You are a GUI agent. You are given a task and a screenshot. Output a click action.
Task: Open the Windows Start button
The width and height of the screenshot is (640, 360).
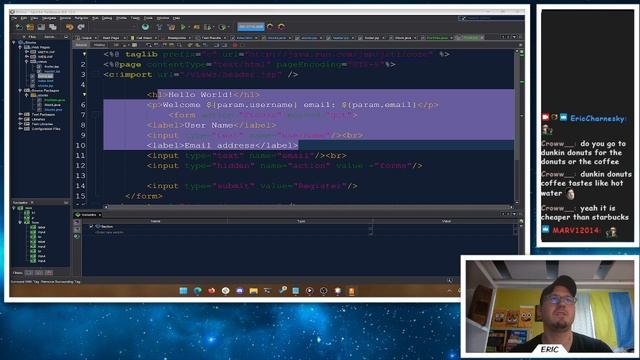(183, 291)
